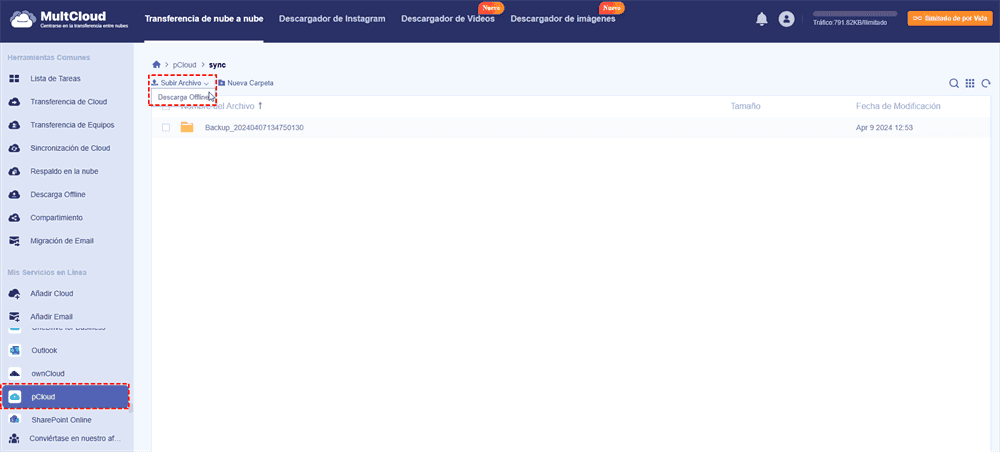The image size is (1000, 452).
Task: Open user account avatar icon
Action: 786,19
